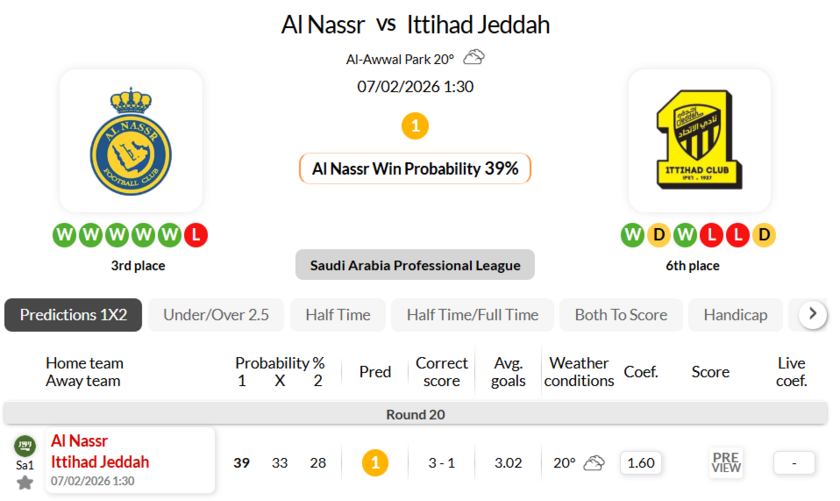This screenshot has height=501, width=840.
Task: Click the Ittihad Club logo
Action: click(x=699, y=142)
